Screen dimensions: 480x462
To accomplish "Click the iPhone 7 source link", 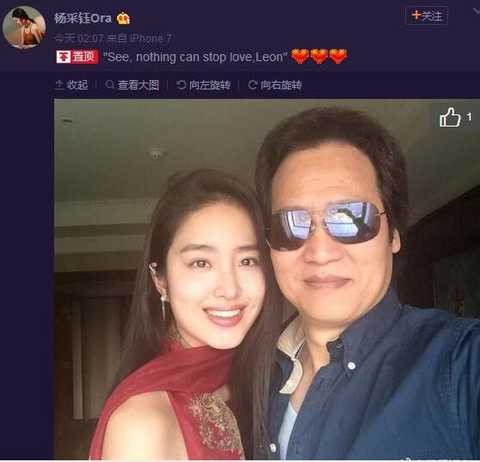I will tap(151, 39).
